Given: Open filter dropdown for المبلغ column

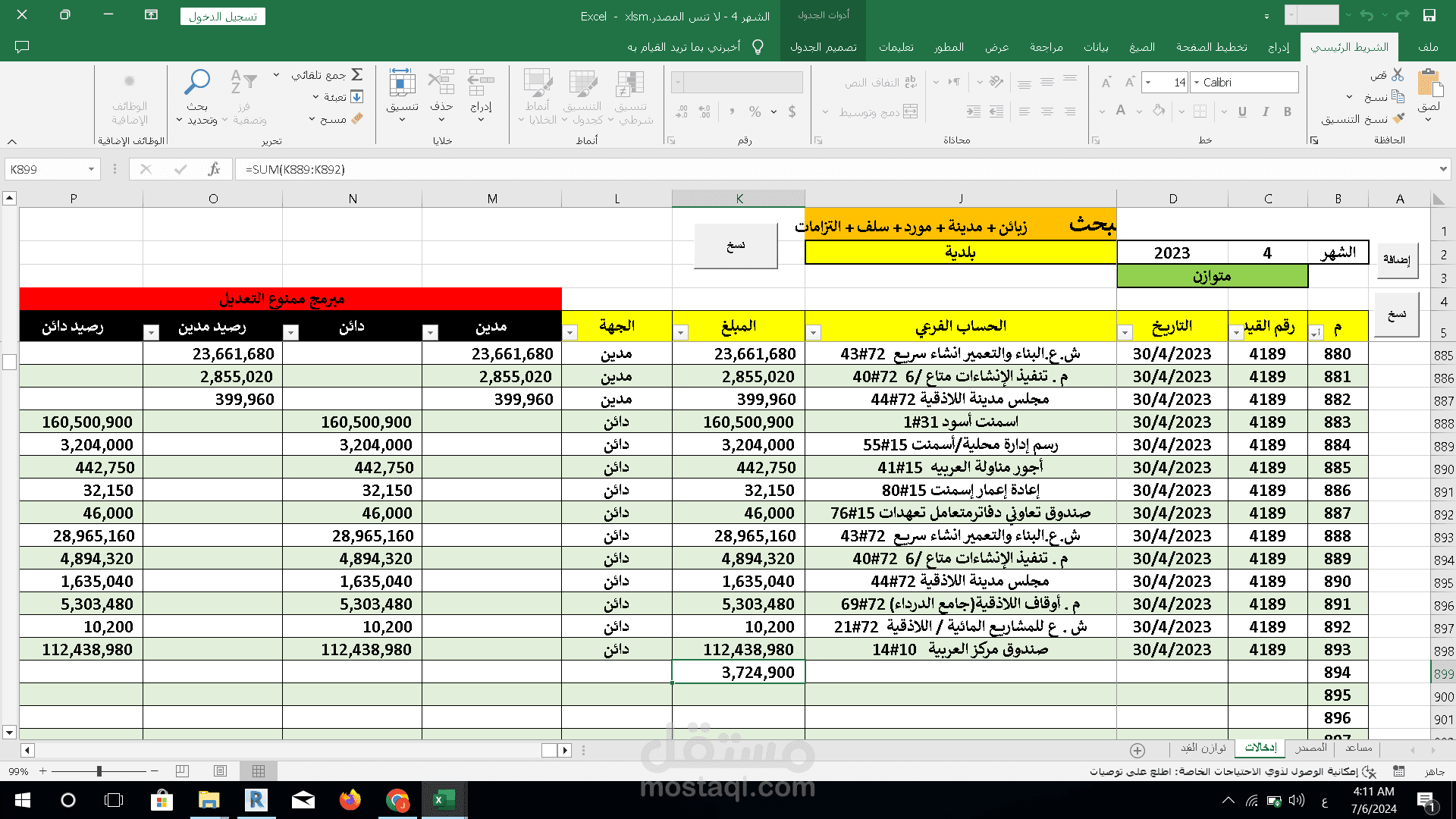Looking at the screenshot, I should pos(680,332).
